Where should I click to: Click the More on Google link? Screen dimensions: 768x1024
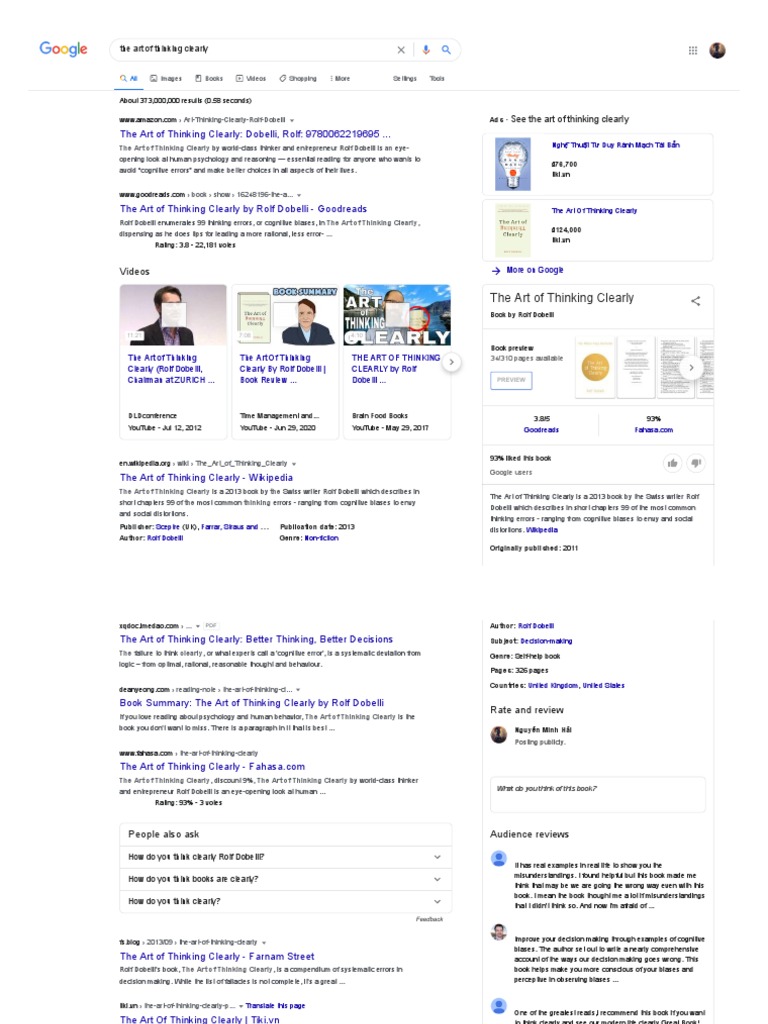click(534, 270)
